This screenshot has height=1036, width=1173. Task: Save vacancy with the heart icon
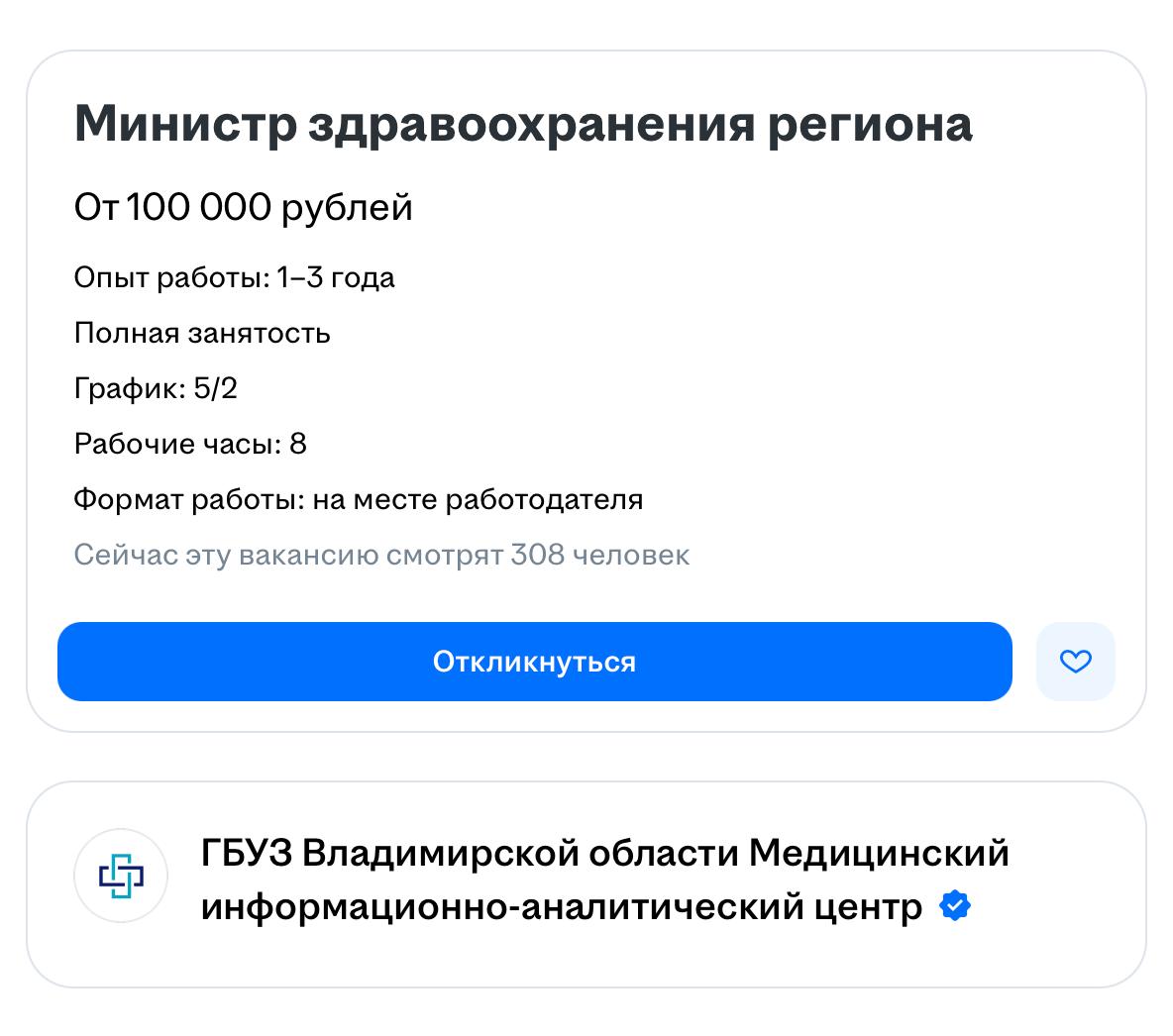pyautogui.click(x=1075, y=662)
